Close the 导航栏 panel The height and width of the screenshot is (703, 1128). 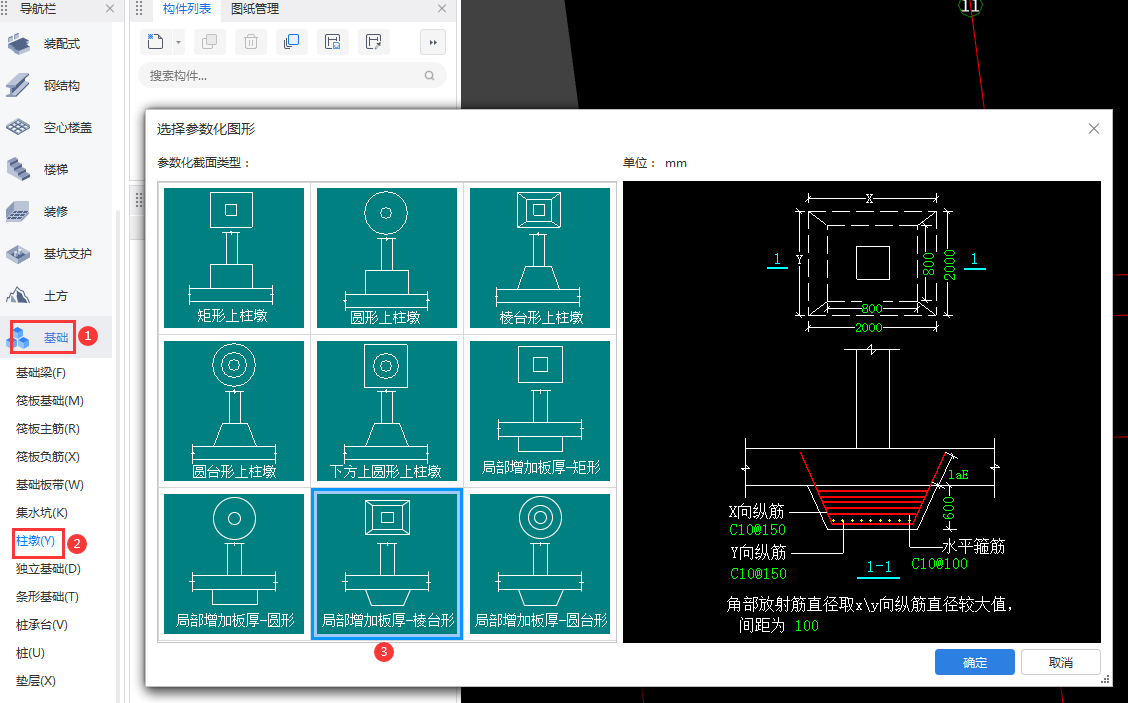[x=109, y=9]
